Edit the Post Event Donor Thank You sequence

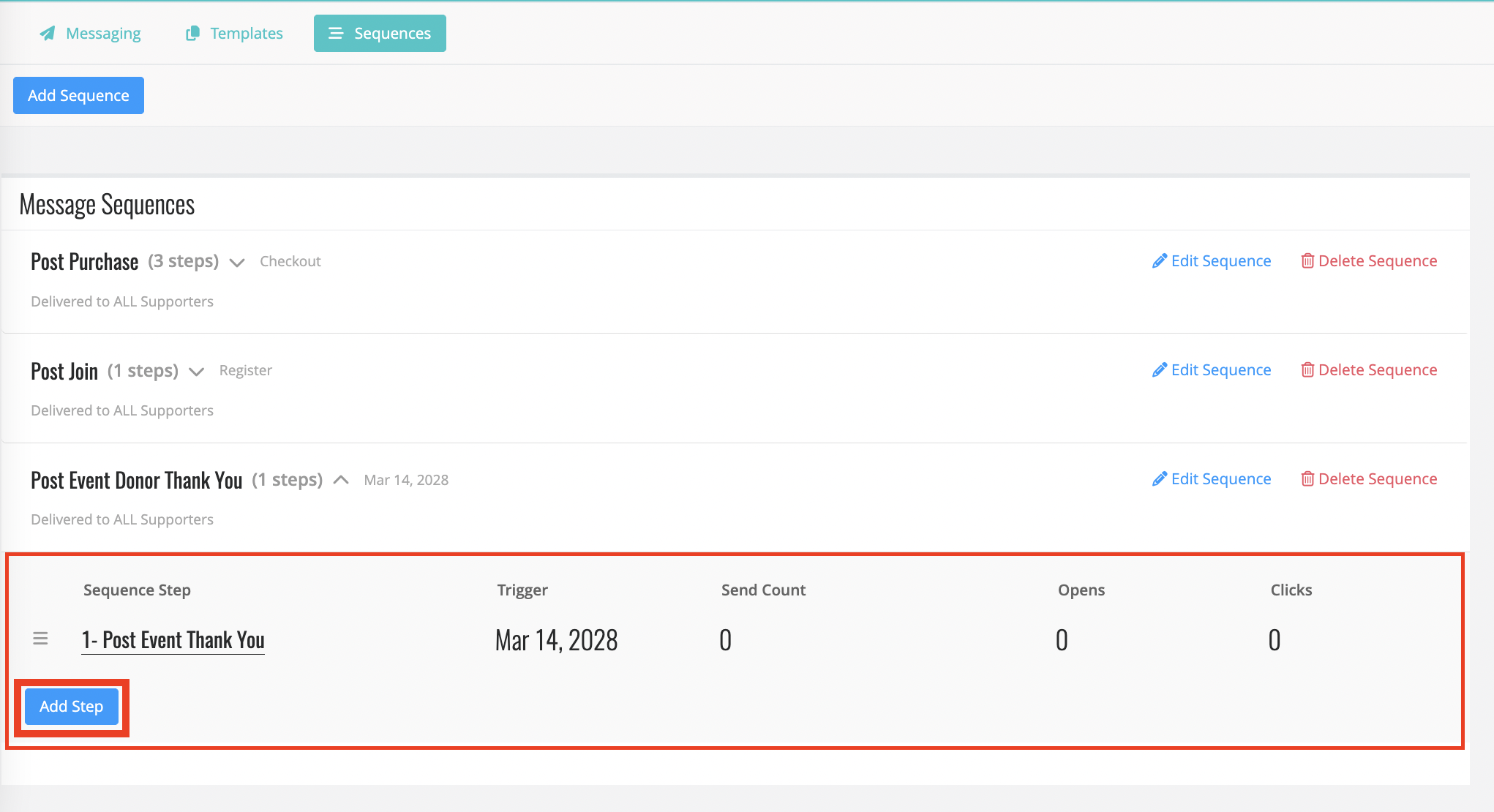(1212, 479)
